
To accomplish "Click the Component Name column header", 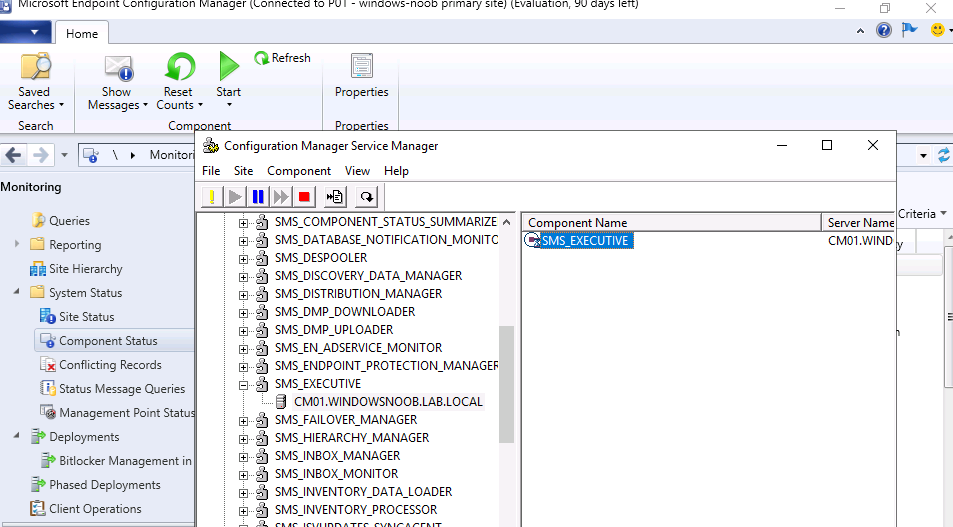I will click(x=671, y=222).
